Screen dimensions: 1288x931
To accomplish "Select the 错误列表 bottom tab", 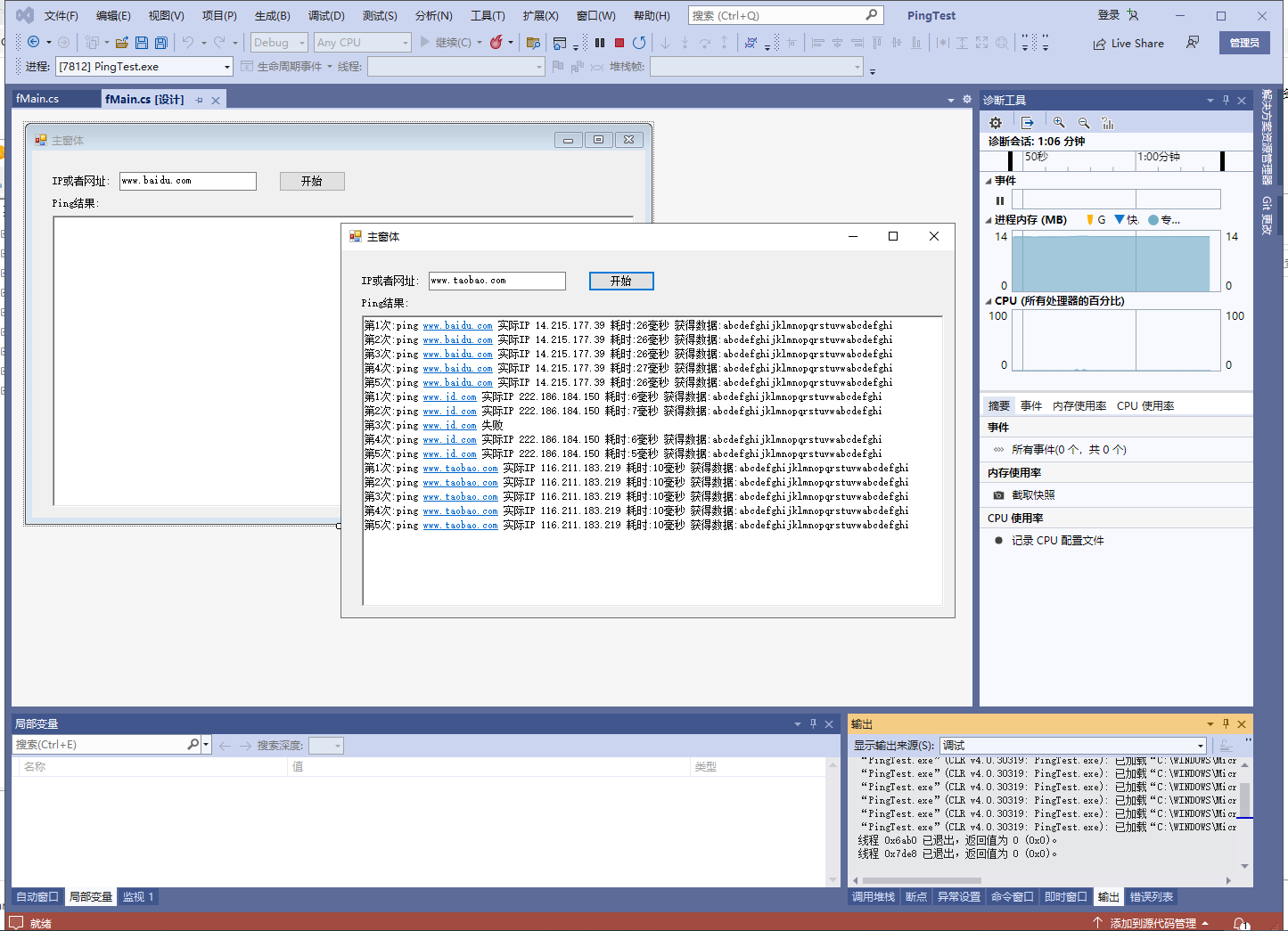I will click(1152, 897).
